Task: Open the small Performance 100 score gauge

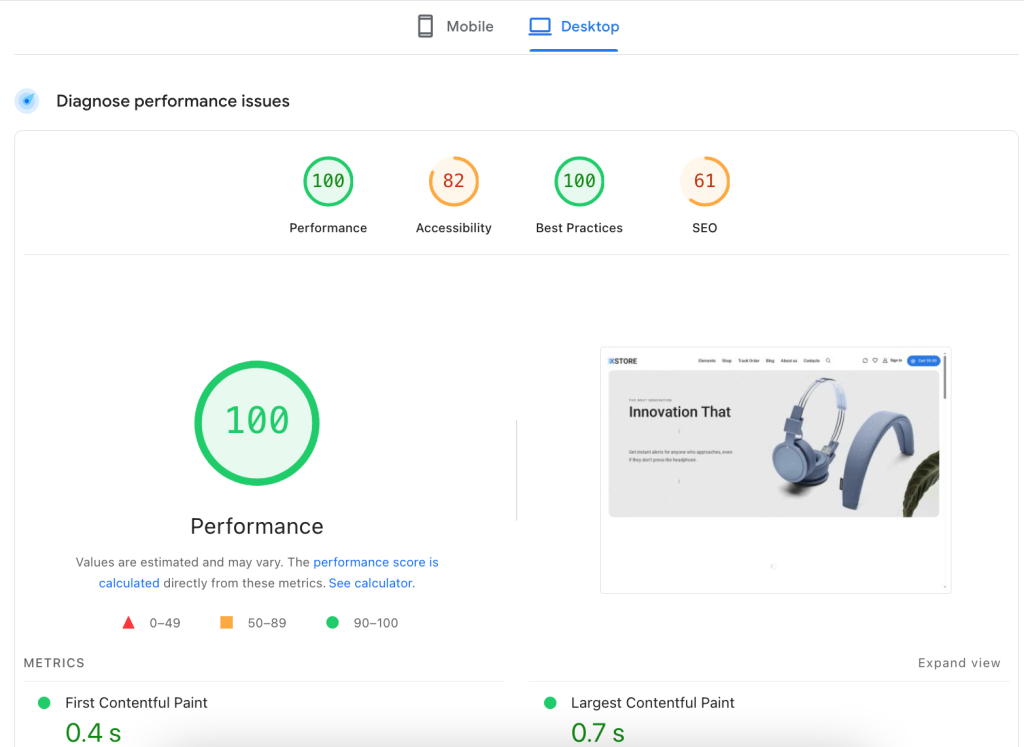Action: point(328,181)
